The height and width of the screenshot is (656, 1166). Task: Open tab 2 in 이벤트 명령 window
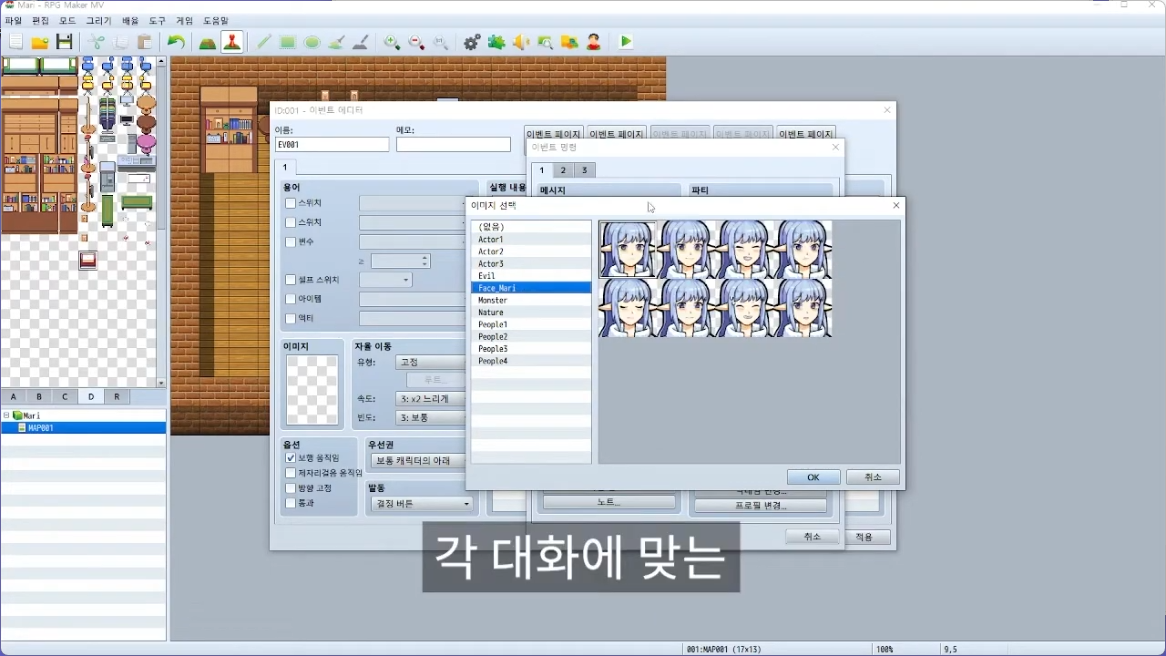pyautogui.click(x=563, y=170)
